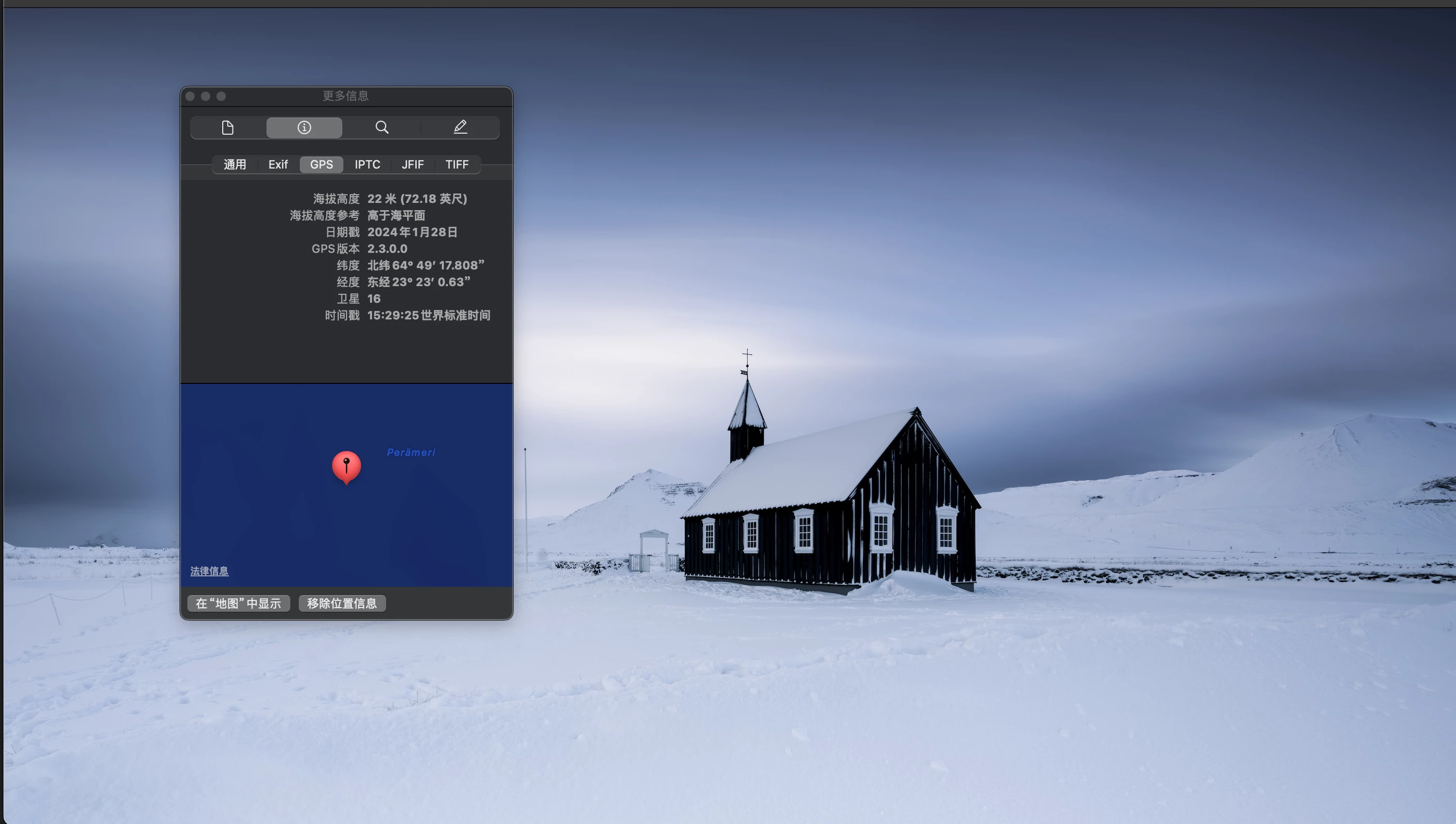
Task: Click the 在"地图"中显示 button
Action: tap(238, 603)
